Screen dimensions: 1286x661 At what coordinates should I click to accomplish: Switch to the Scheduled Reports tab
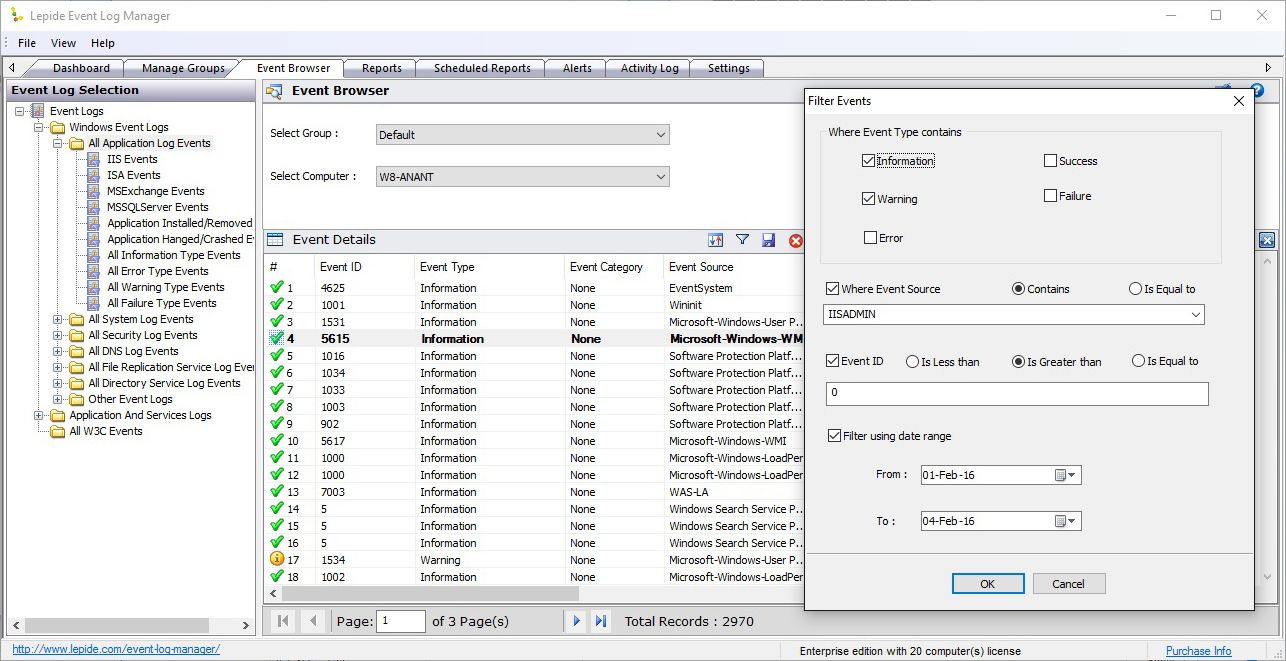coord(482,68)
